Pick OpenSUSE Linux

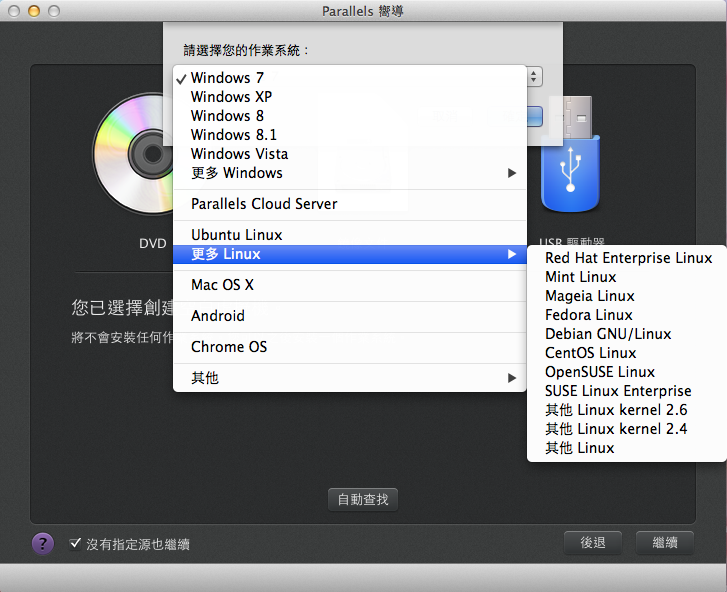(x=627, y=372)
